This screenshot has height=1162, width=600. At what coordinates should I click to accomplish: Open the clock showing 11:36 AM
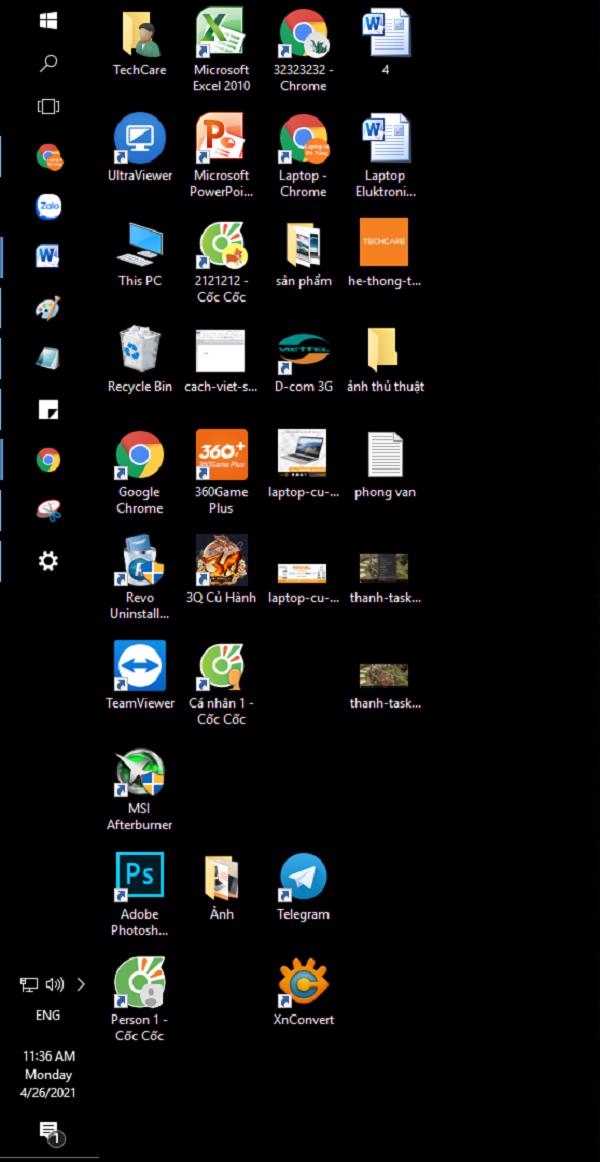coord(48,1074)
